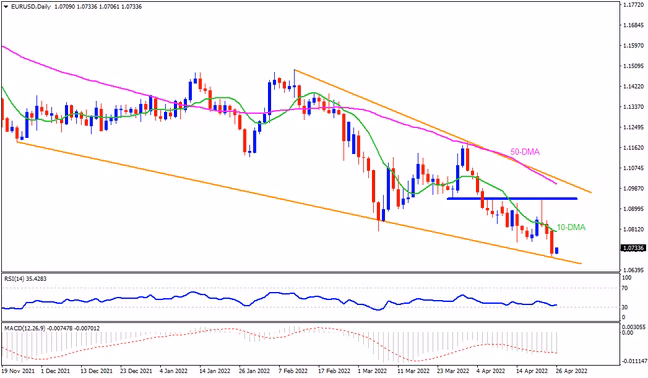Click price level 1.06395 on the axis

pyautogui.click(x=634, y=270)
